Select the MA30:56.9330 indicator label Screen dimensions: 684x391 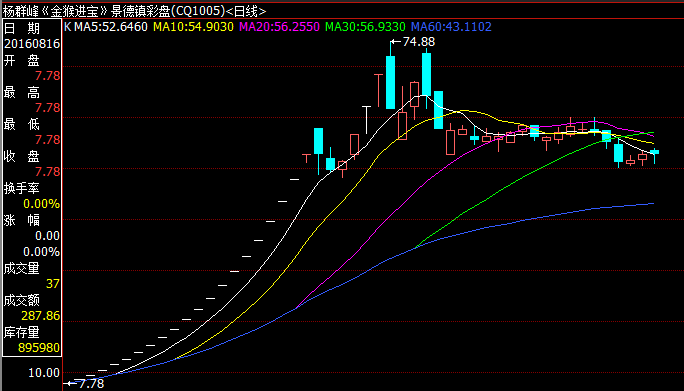point(365,27)
